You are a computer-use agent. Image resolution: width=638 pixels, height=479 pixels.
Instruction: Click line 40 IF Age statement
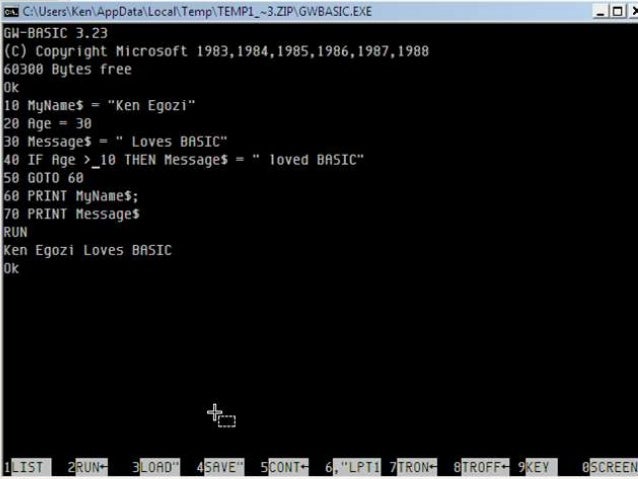[x=184, y=160]
